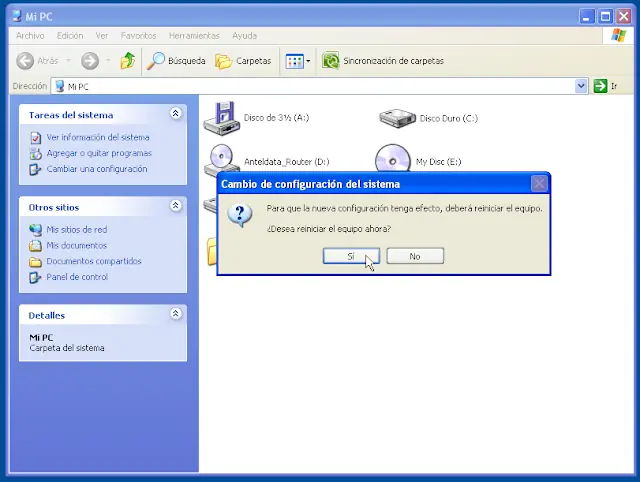Expand the views dropdown arrow
The height and width of the screenshot is (482, 640).
(308, 61)
